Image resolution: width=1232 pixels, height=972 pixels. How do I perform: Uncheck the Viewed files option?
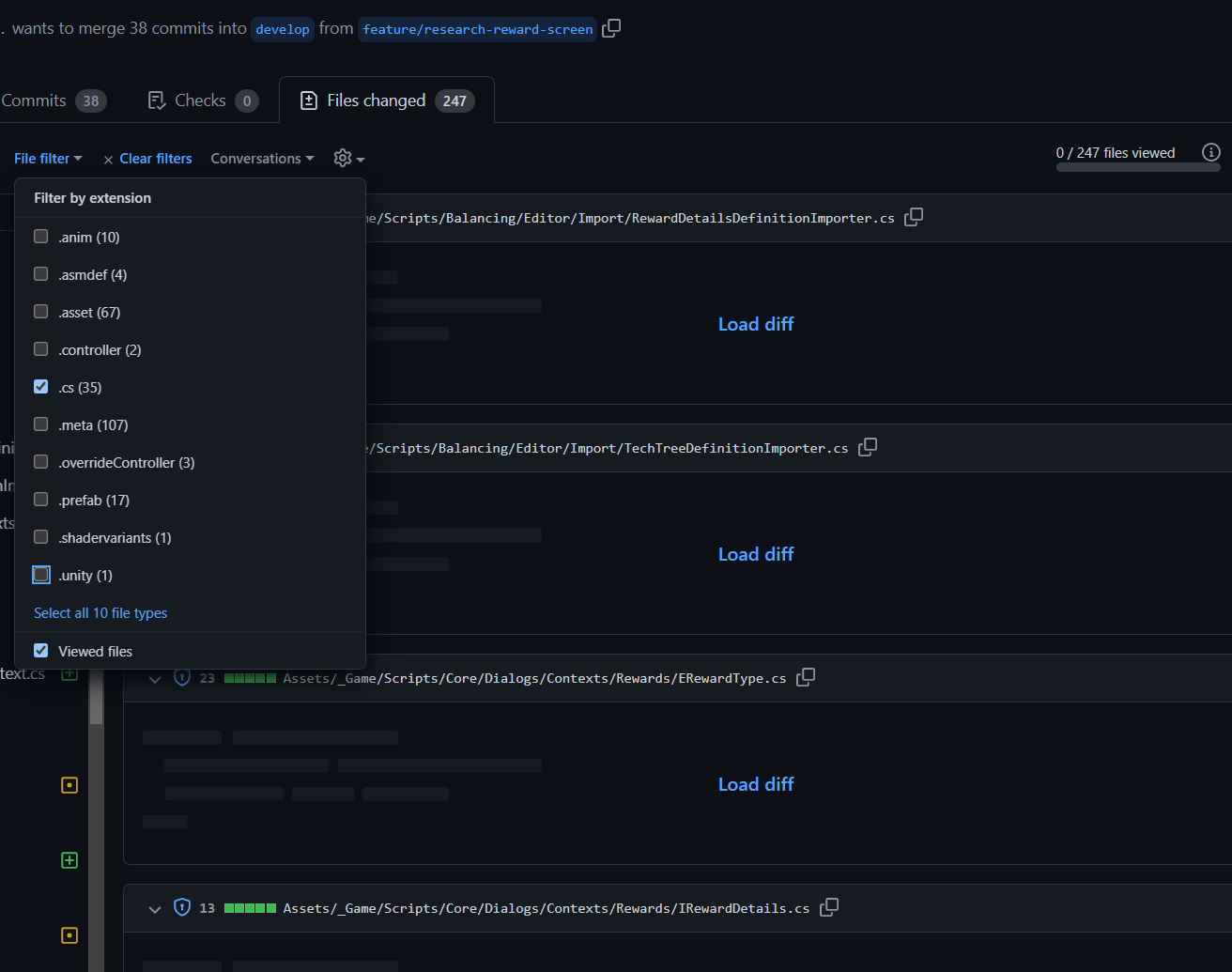point(40,651)
